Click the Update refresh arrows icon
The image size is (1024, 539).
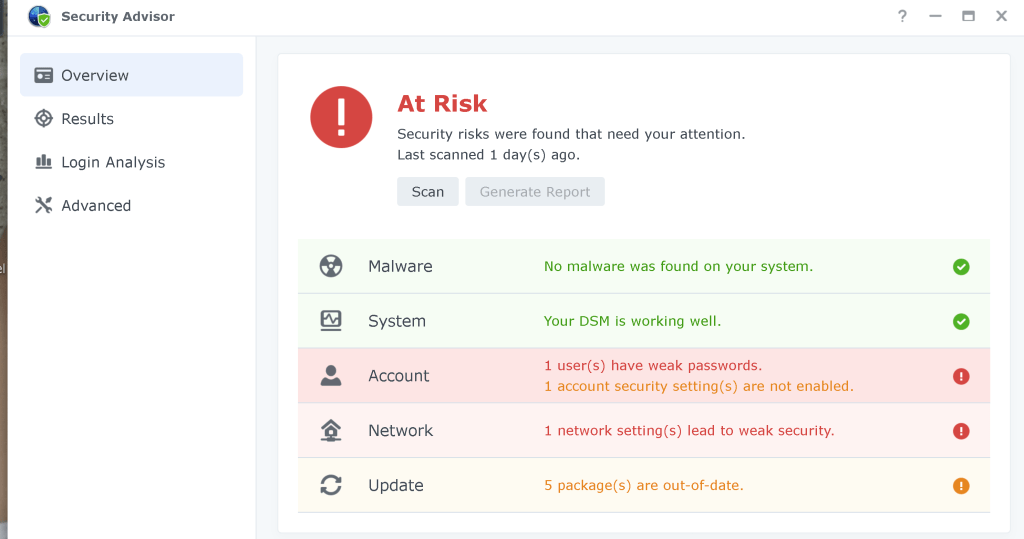tap(331, 485)
